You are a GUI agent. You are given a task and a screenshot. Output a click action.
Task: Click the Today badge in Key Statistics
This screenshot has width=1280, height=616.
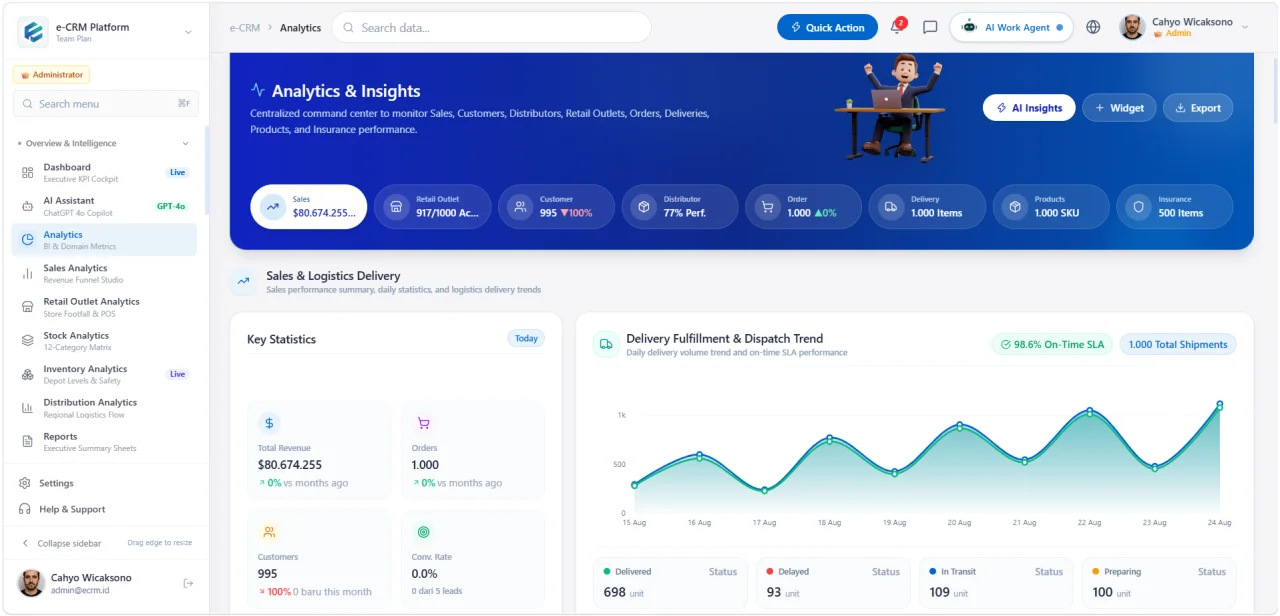[526, 339]
